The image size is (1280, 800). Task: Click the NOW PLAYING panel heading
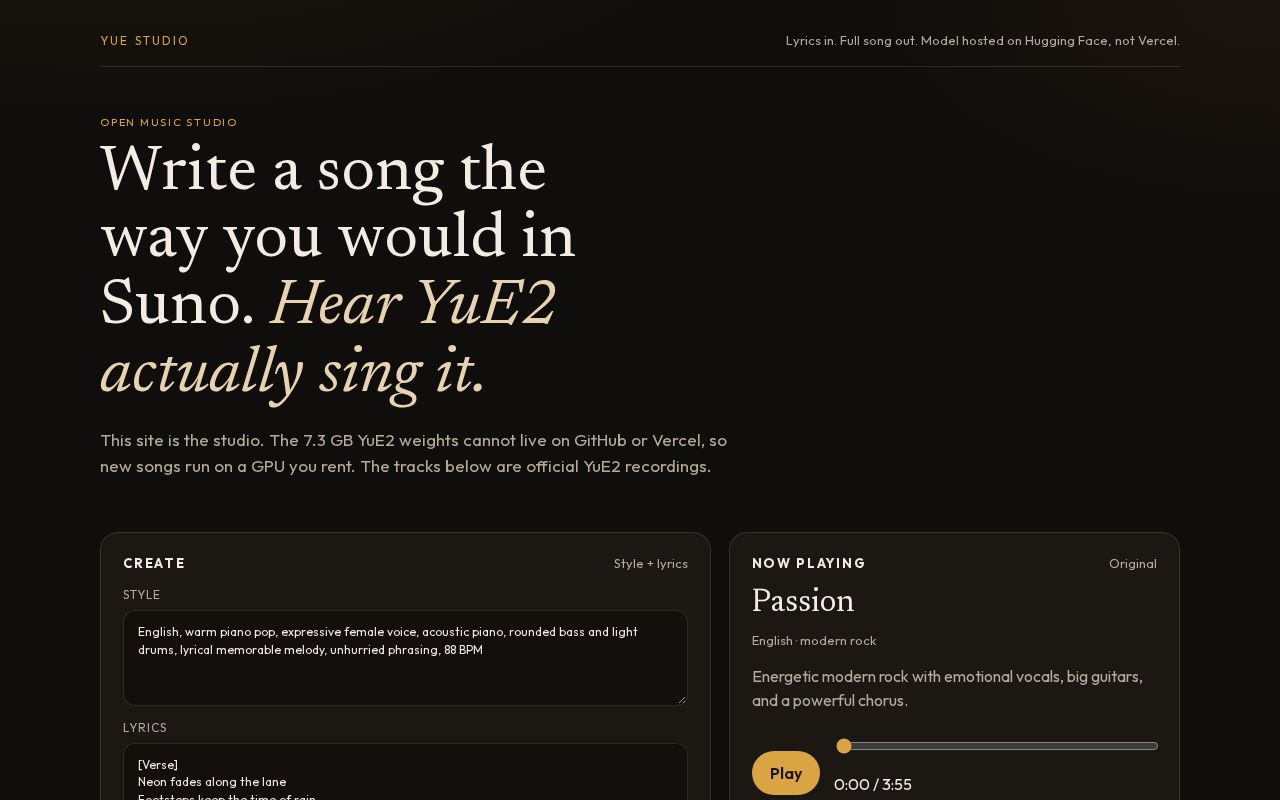click(809, 564)
